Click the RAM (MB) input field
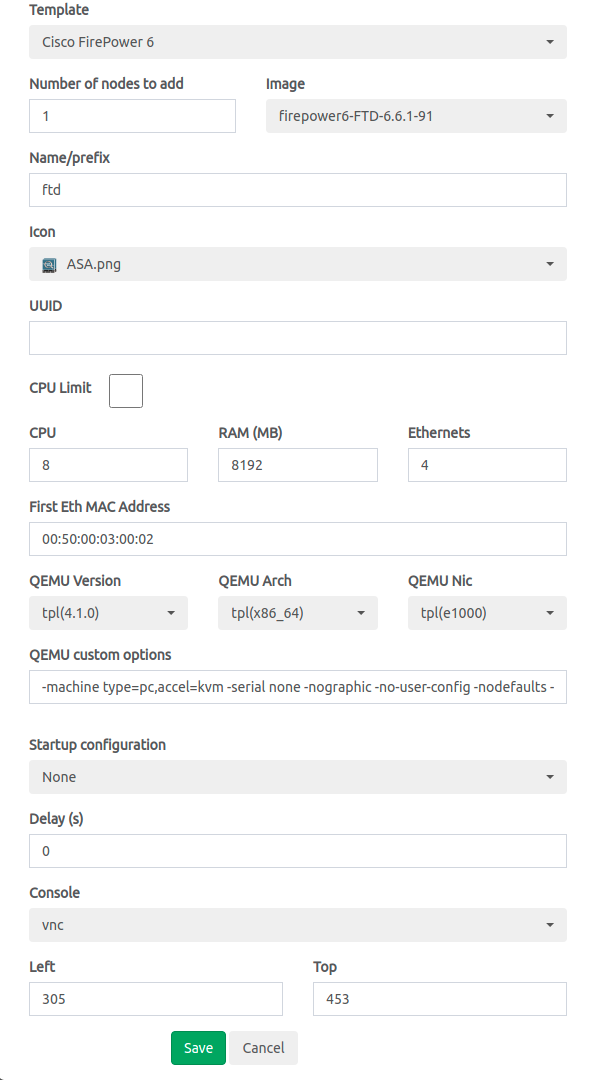 point(298,465)
